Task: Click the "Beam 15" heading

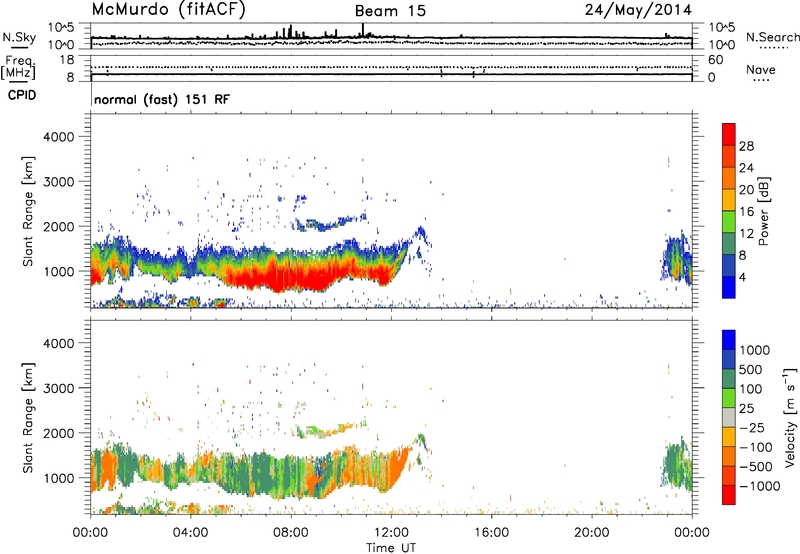Action: (390, 11)
